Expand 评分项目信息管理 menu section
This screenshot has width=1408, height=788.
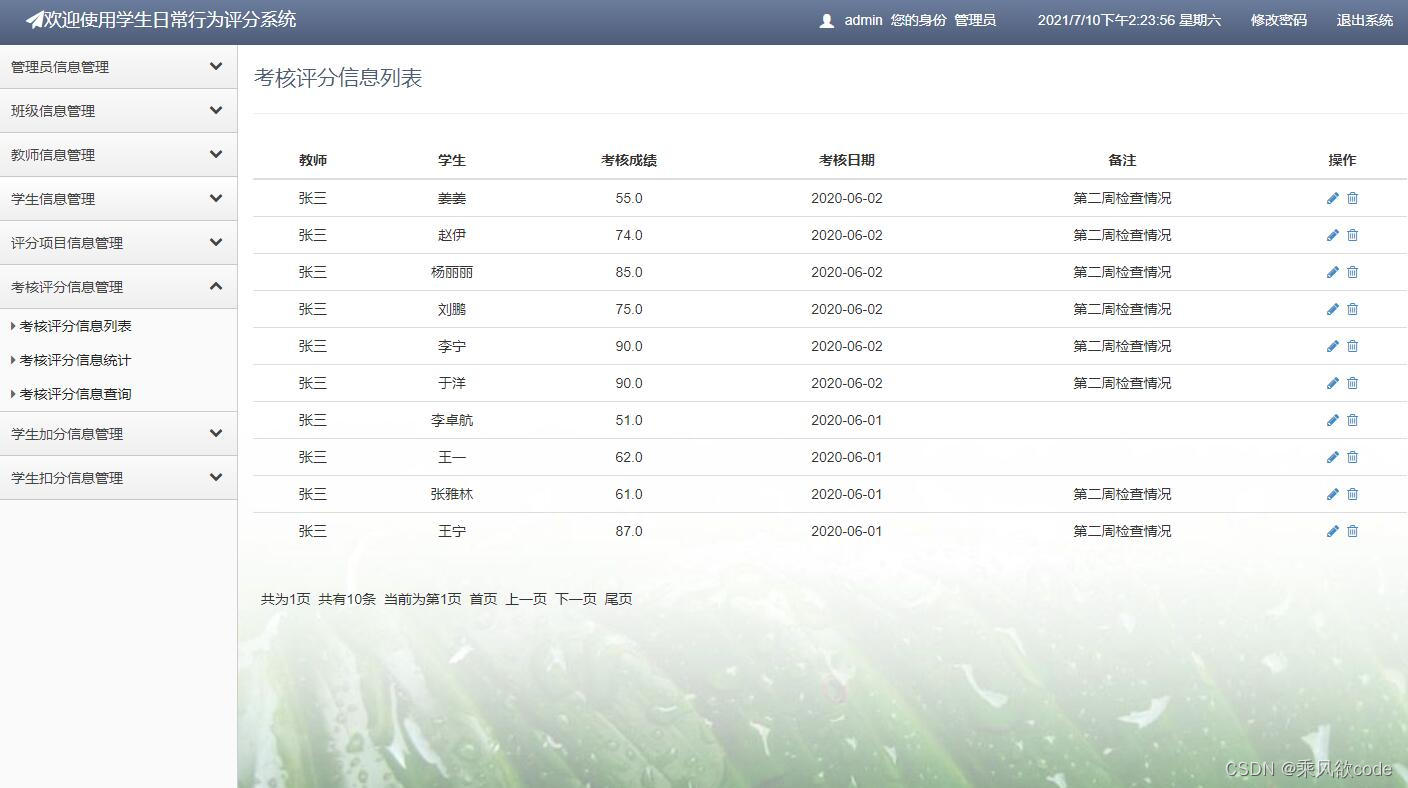coord(118,243)
